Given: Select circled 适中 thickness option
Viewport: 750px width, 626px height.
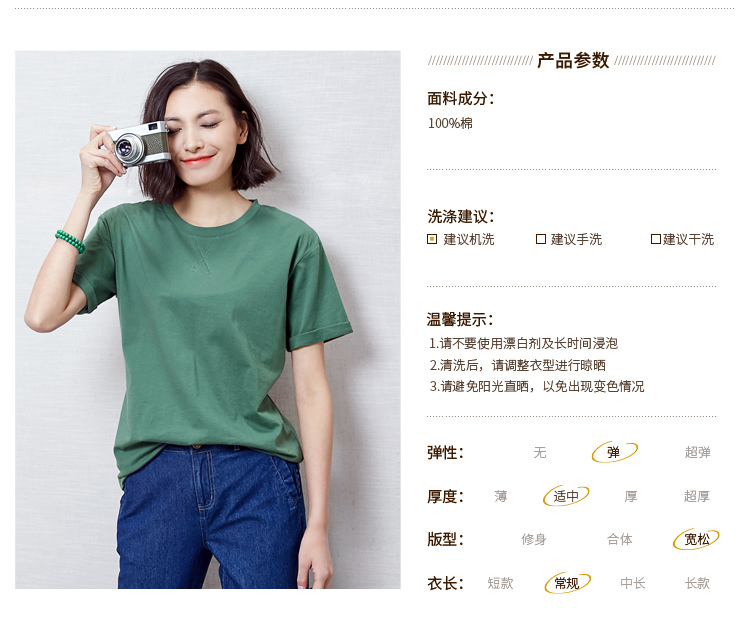Looking at the screenshot, I should coord(566,496).
